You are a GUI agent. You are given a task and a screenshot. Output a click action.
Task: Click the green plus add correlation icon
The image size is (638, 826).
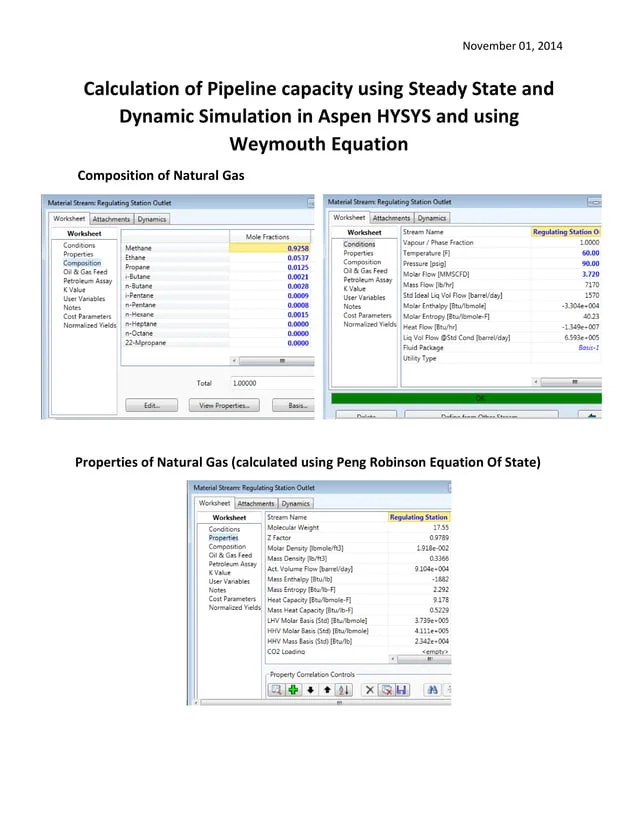coord(293,690)
